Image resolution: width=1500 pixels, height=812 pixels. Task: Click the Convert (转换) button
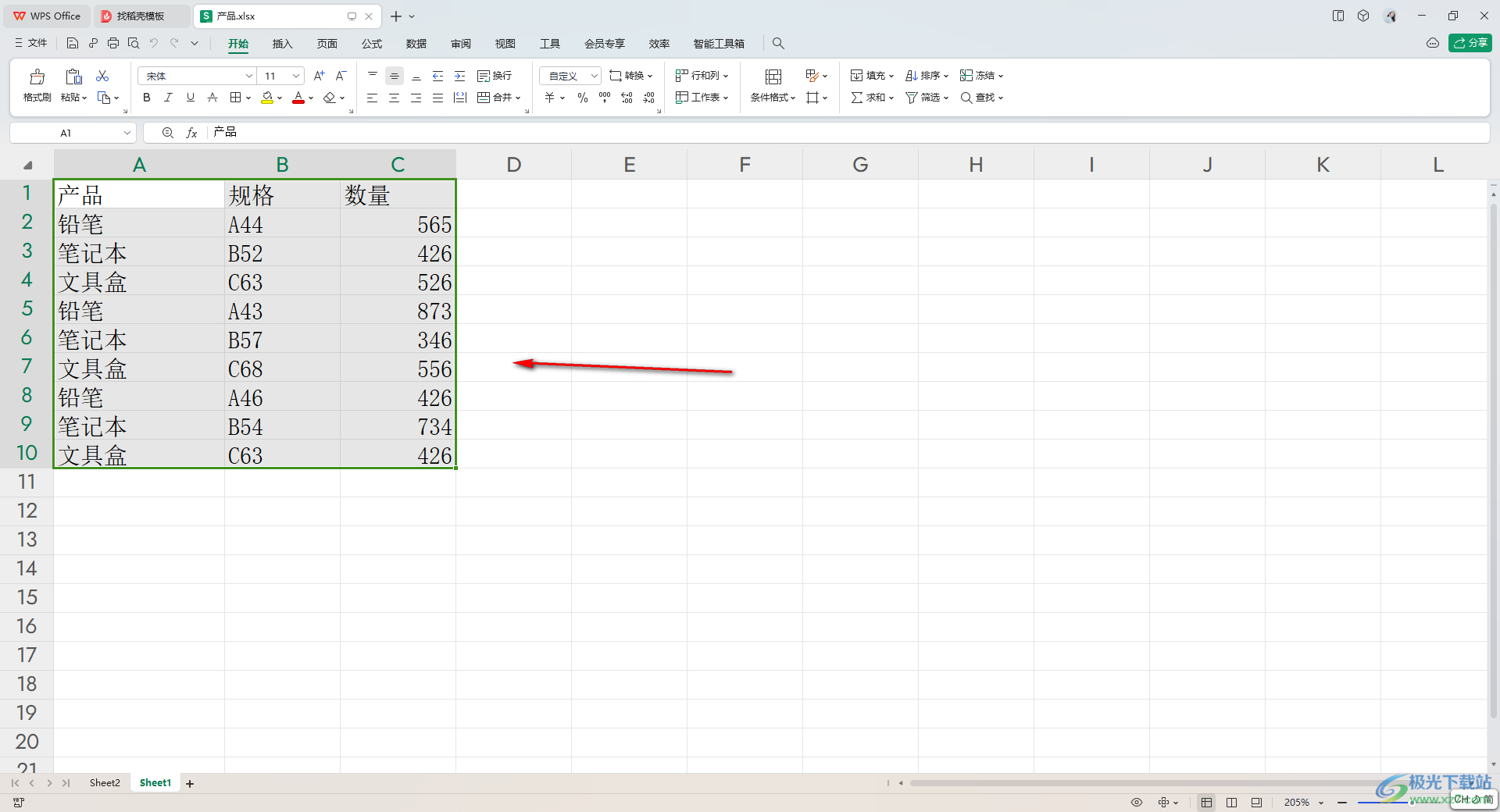pyautogui.click(x=630, y=76)
